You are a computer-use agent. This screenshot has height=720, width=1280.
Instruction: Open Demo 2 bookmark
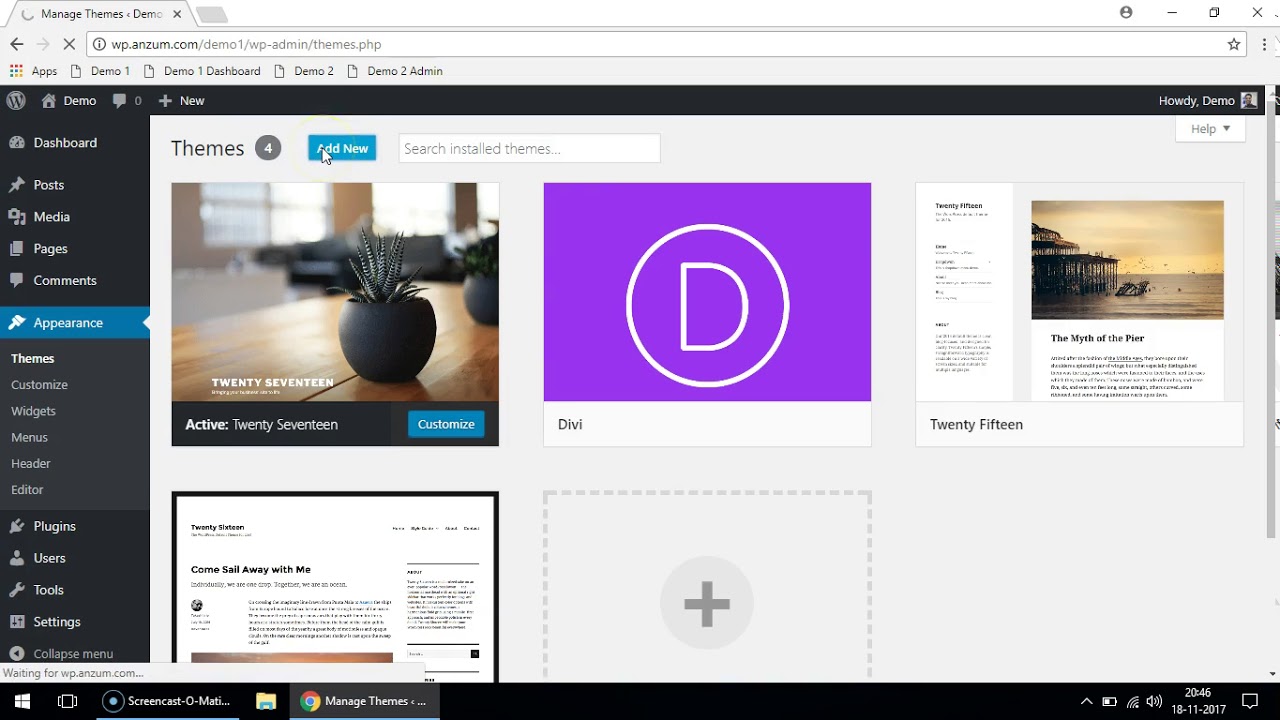tap(304, 71)
